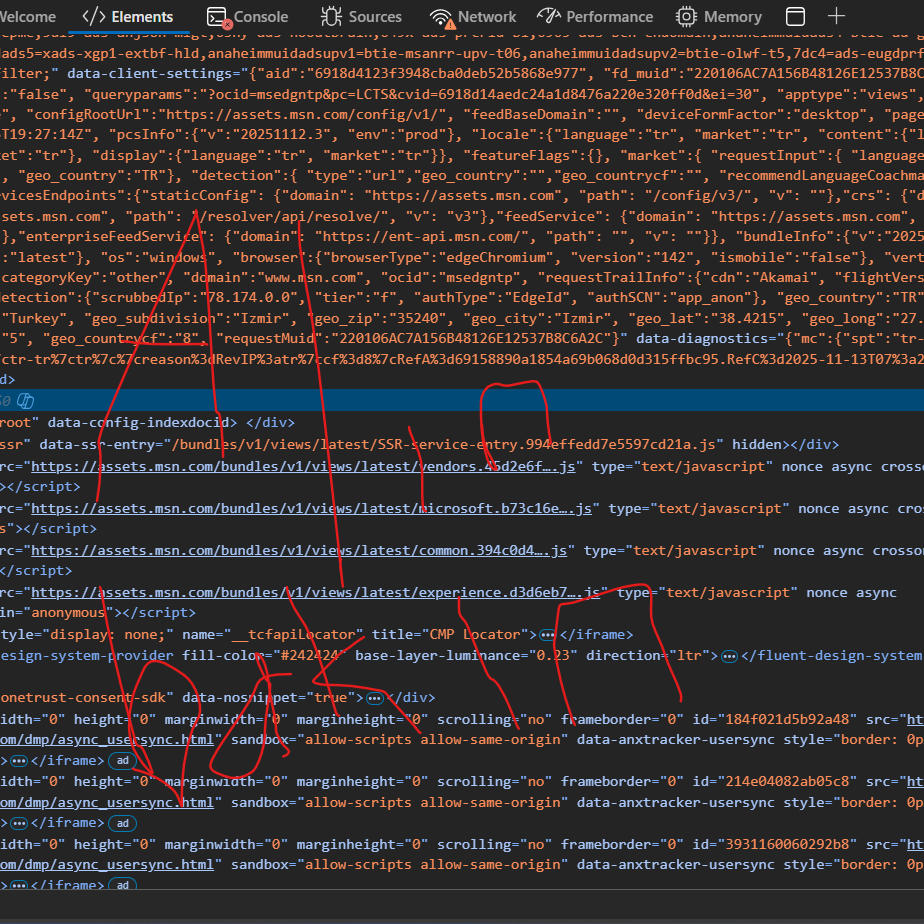
Task: Select the Performance tab
Action: point(595,17)
